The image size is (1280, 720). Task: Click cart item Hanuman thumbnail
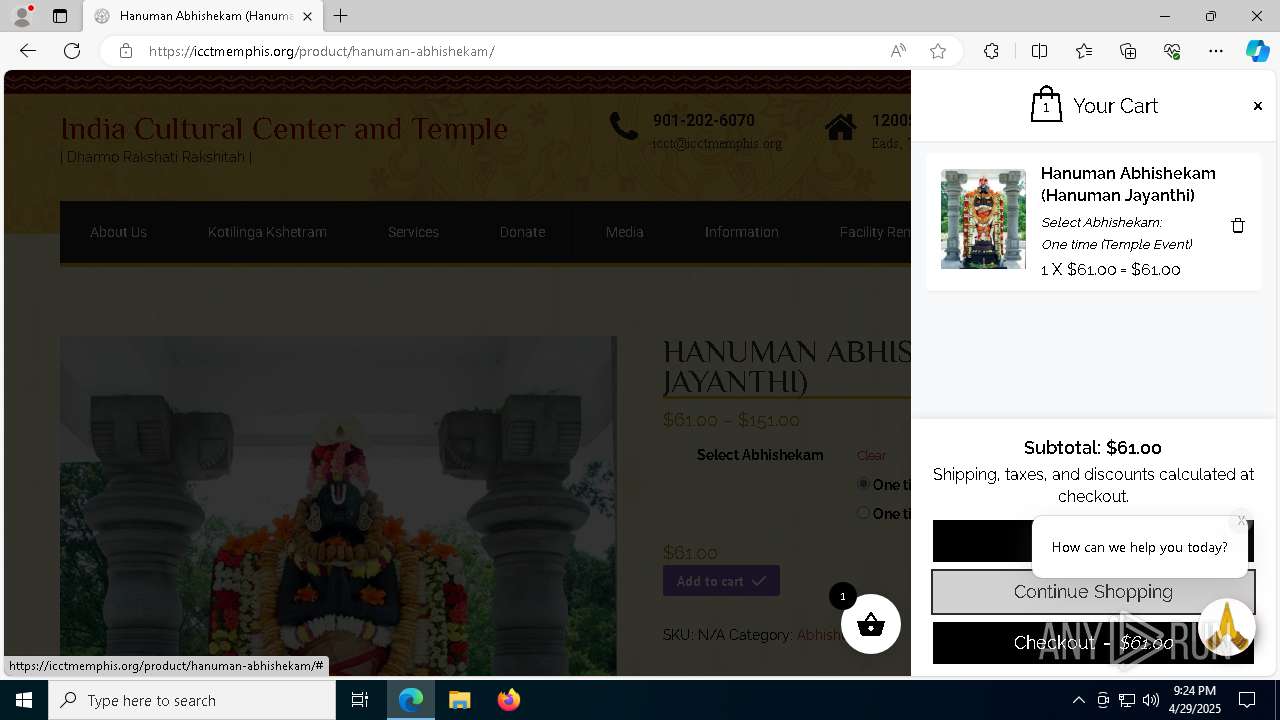coord(983,219)
